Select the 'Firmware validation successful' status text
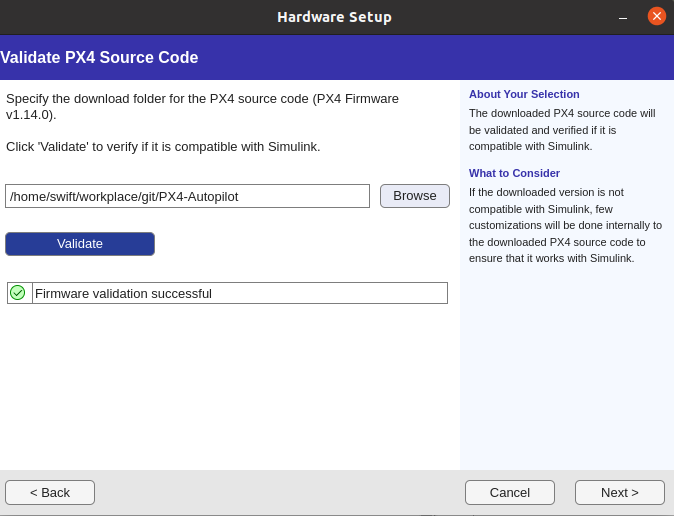674x516 pixels. coord(123,294)
